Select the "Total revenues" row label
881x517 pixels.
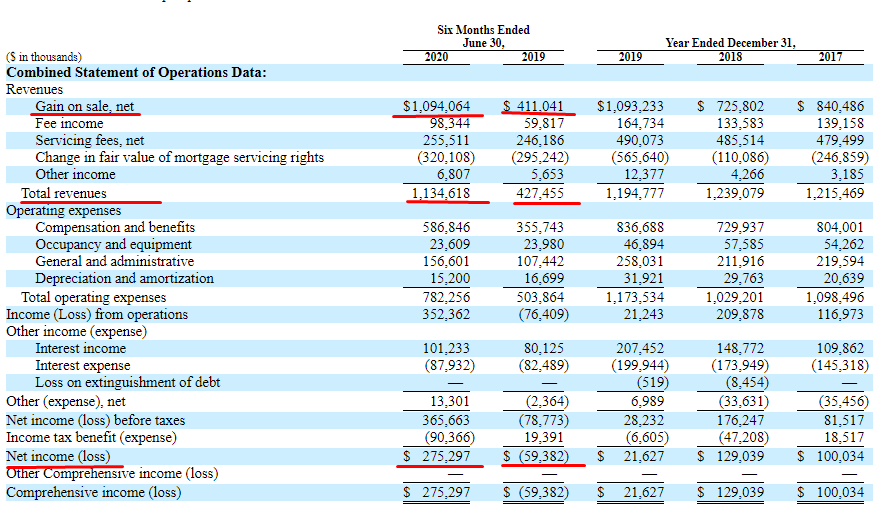point(63,193)
